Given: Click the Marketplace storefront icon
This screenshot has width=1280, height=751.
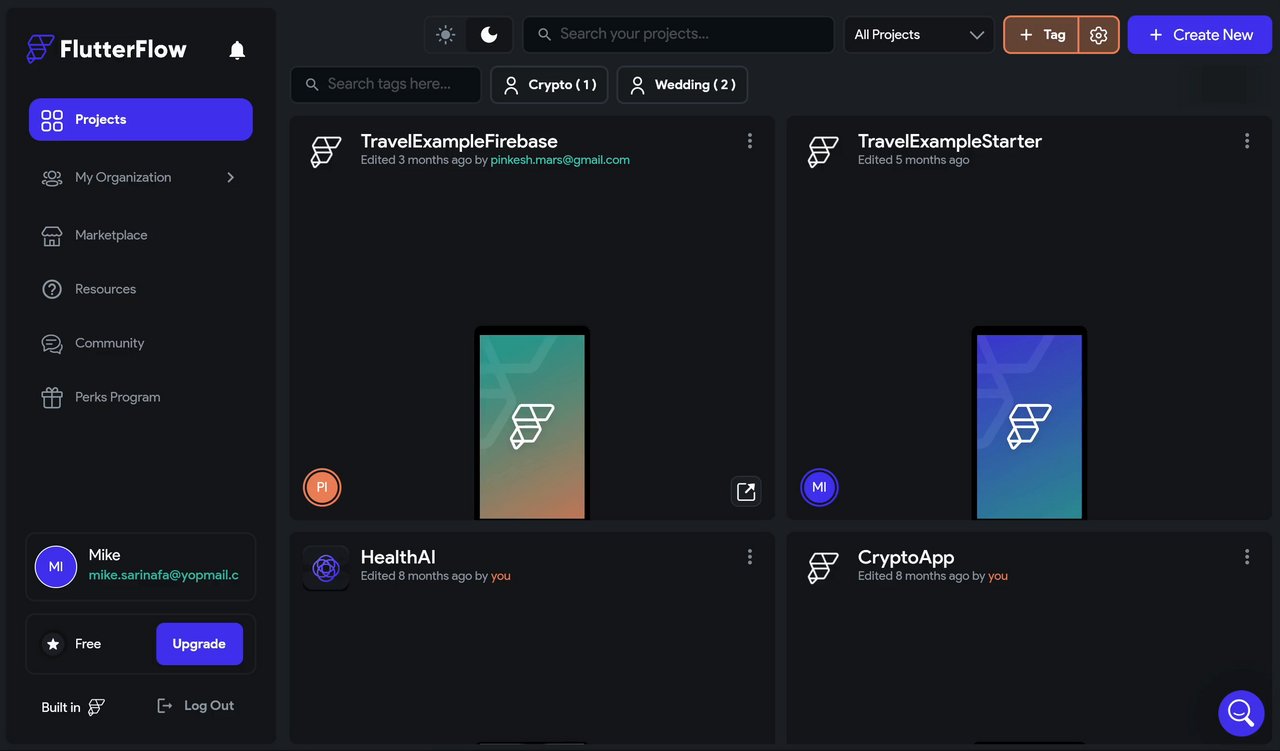Looking at the screenshot, I should tap(52, 235).
